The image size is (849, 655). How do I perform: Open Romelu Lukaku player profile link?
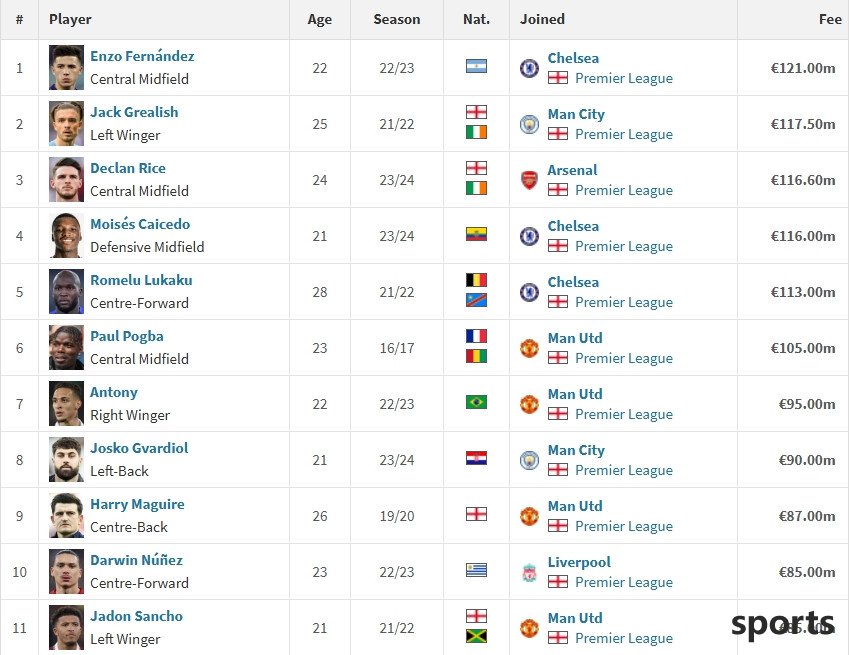(141, 281)
